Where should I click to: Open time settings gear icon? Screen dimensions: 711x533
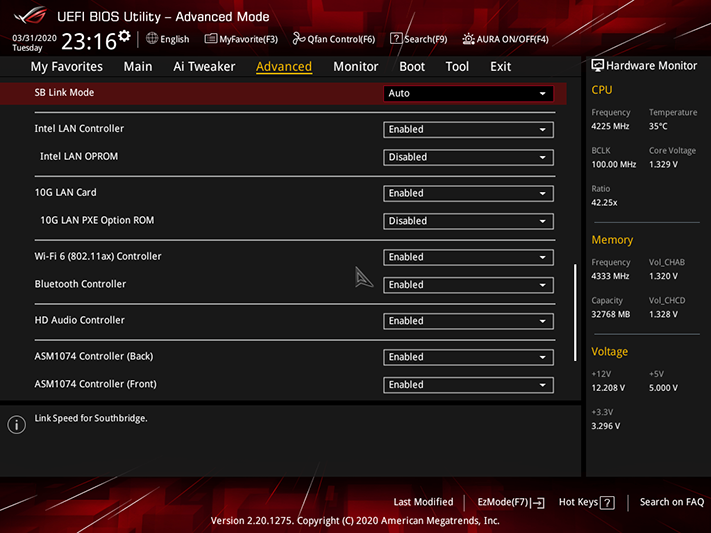pos(124,36)
